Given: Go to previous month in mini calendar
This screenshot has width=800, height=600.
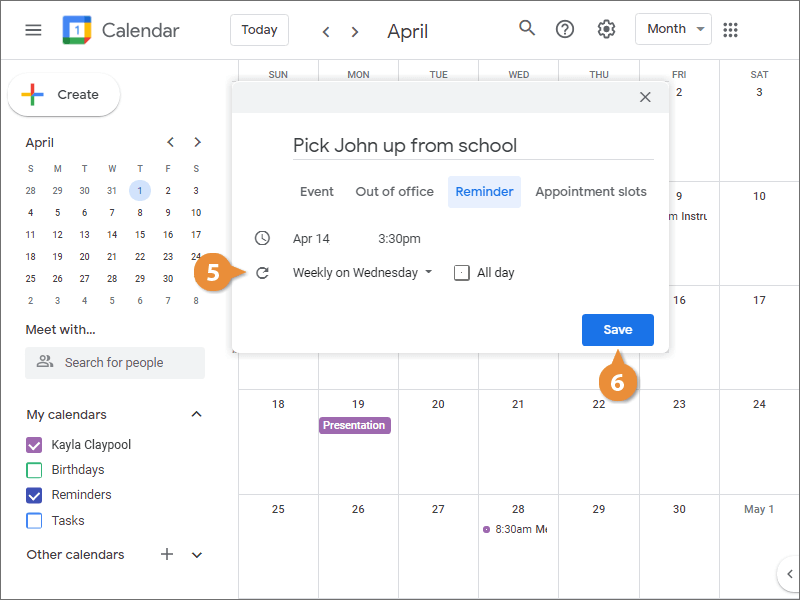Looking at the screenshot, I should pyautogui.click(x=171, y=142).
